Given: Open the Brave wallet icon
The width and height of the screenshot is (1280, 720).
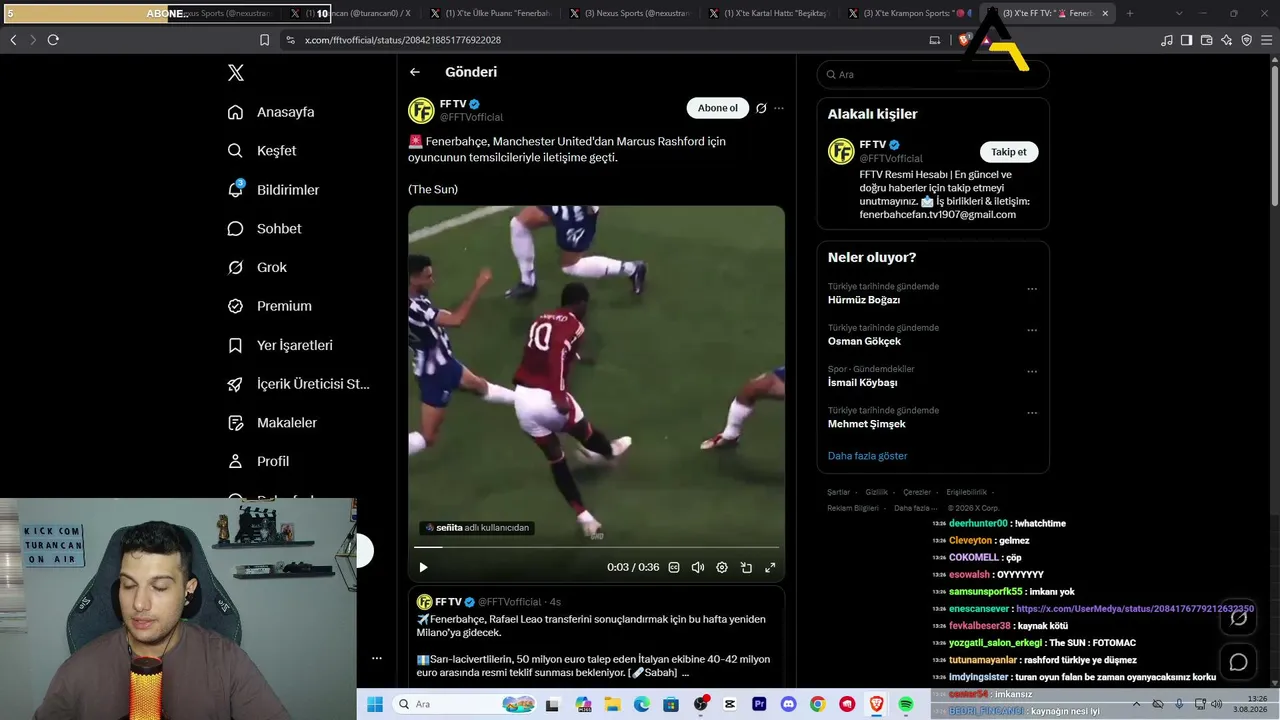Looking at the screenshot, I should [1207, 40].
